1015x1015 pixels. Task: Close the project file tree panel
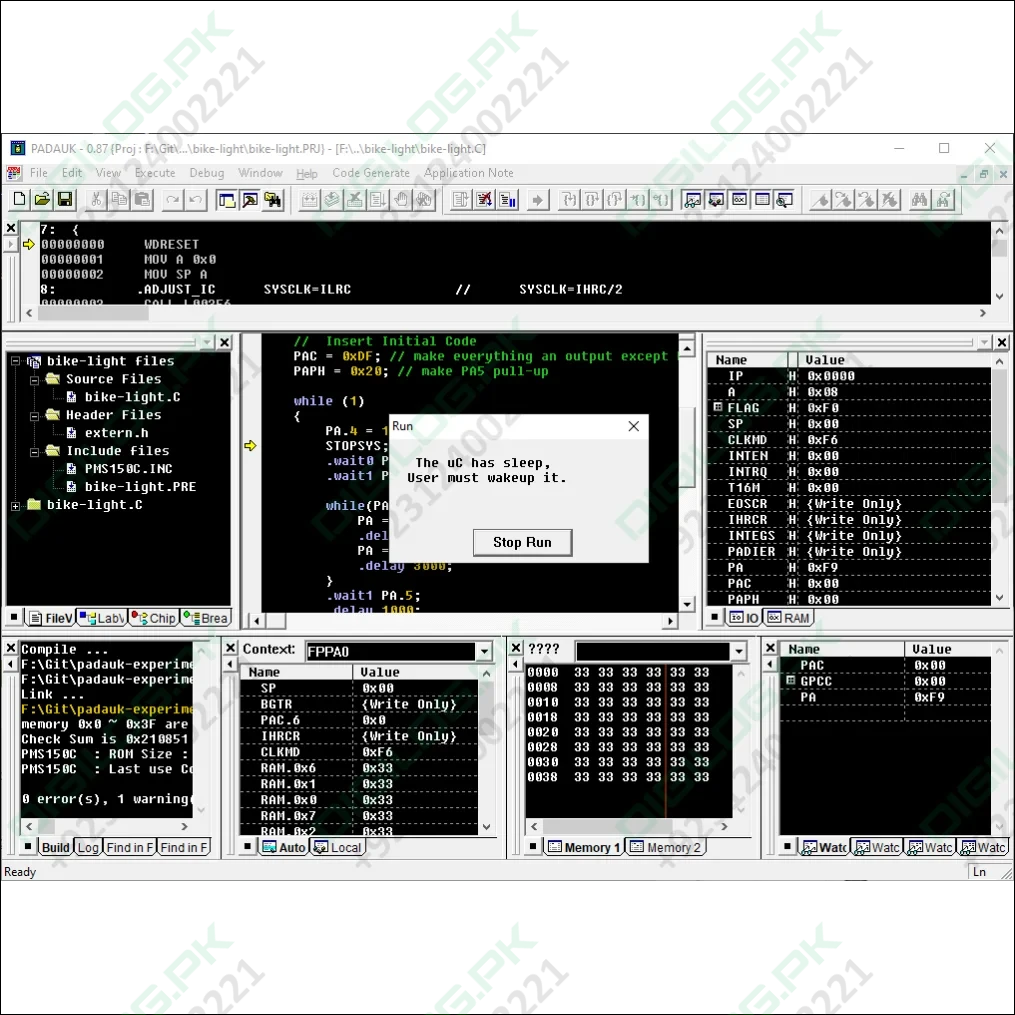(224, 343)
